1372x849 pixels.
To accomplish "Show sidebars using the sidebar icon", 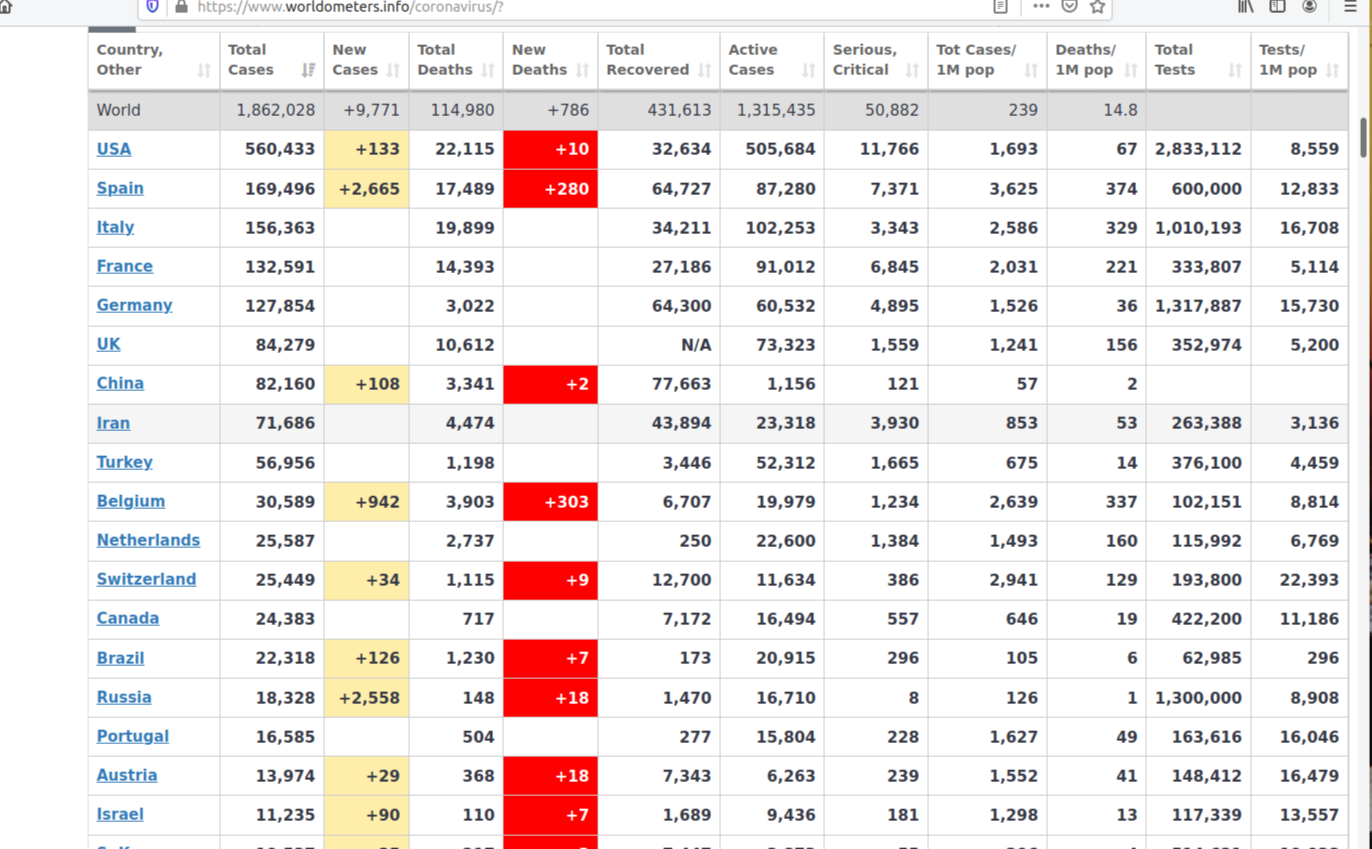I will pyautogui.click(x=1277, y=6).
